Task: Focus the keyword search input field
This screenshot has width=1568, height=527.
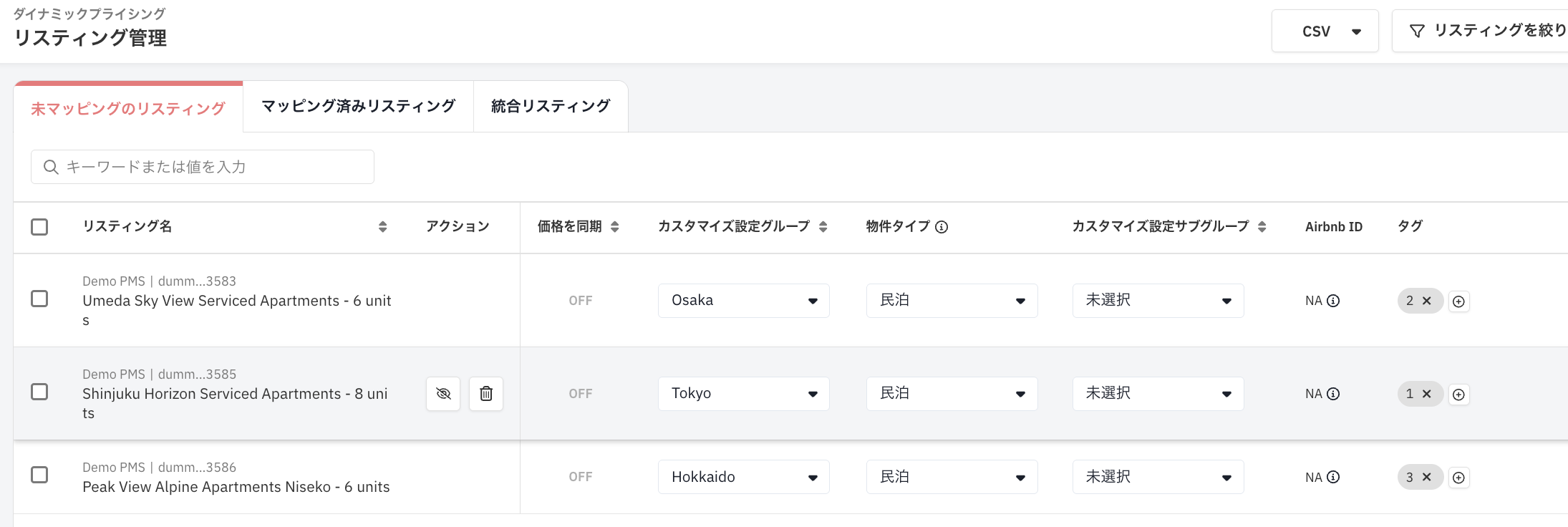Action: [203, 167]
